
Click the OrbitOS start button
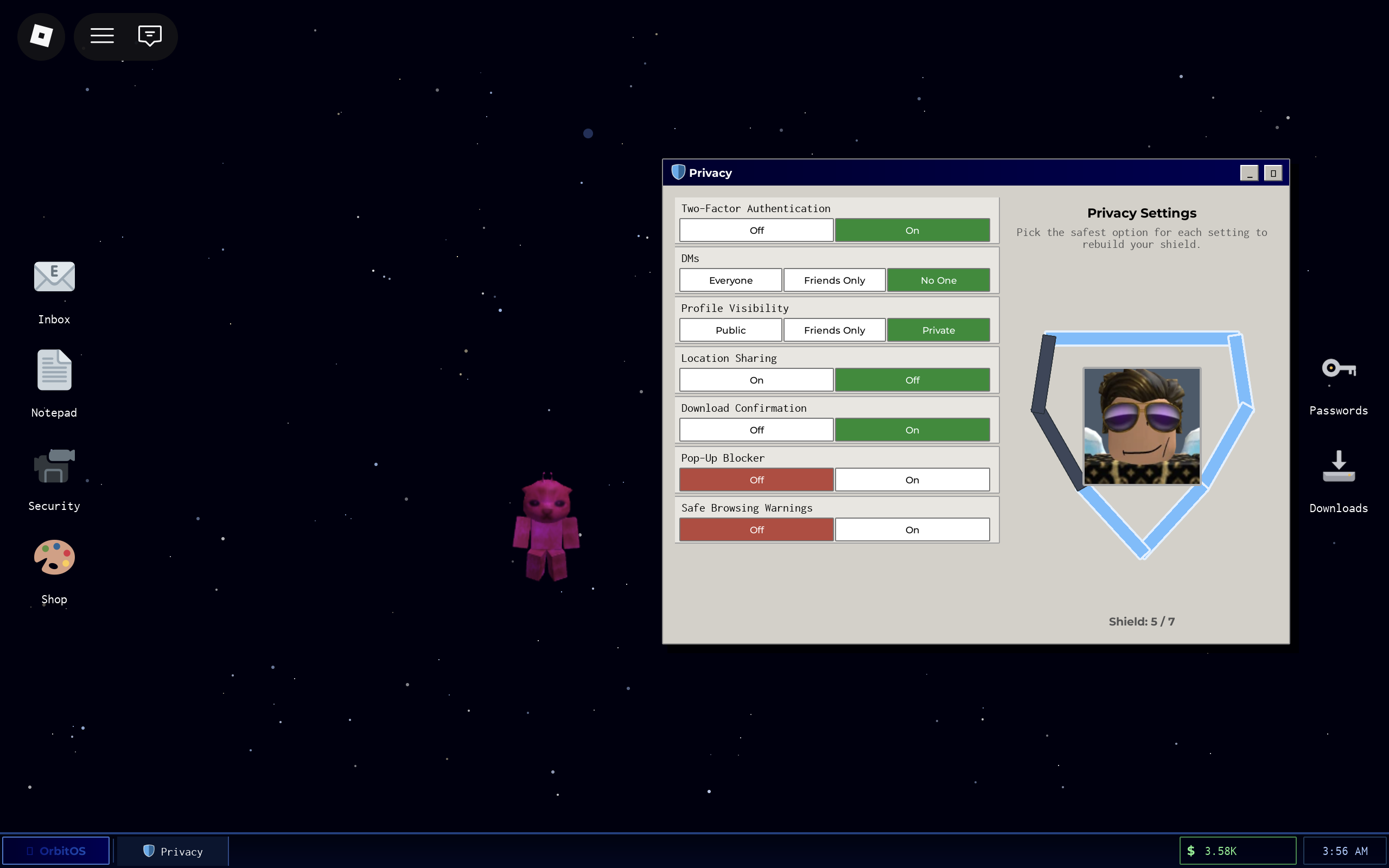coord(56,851)
